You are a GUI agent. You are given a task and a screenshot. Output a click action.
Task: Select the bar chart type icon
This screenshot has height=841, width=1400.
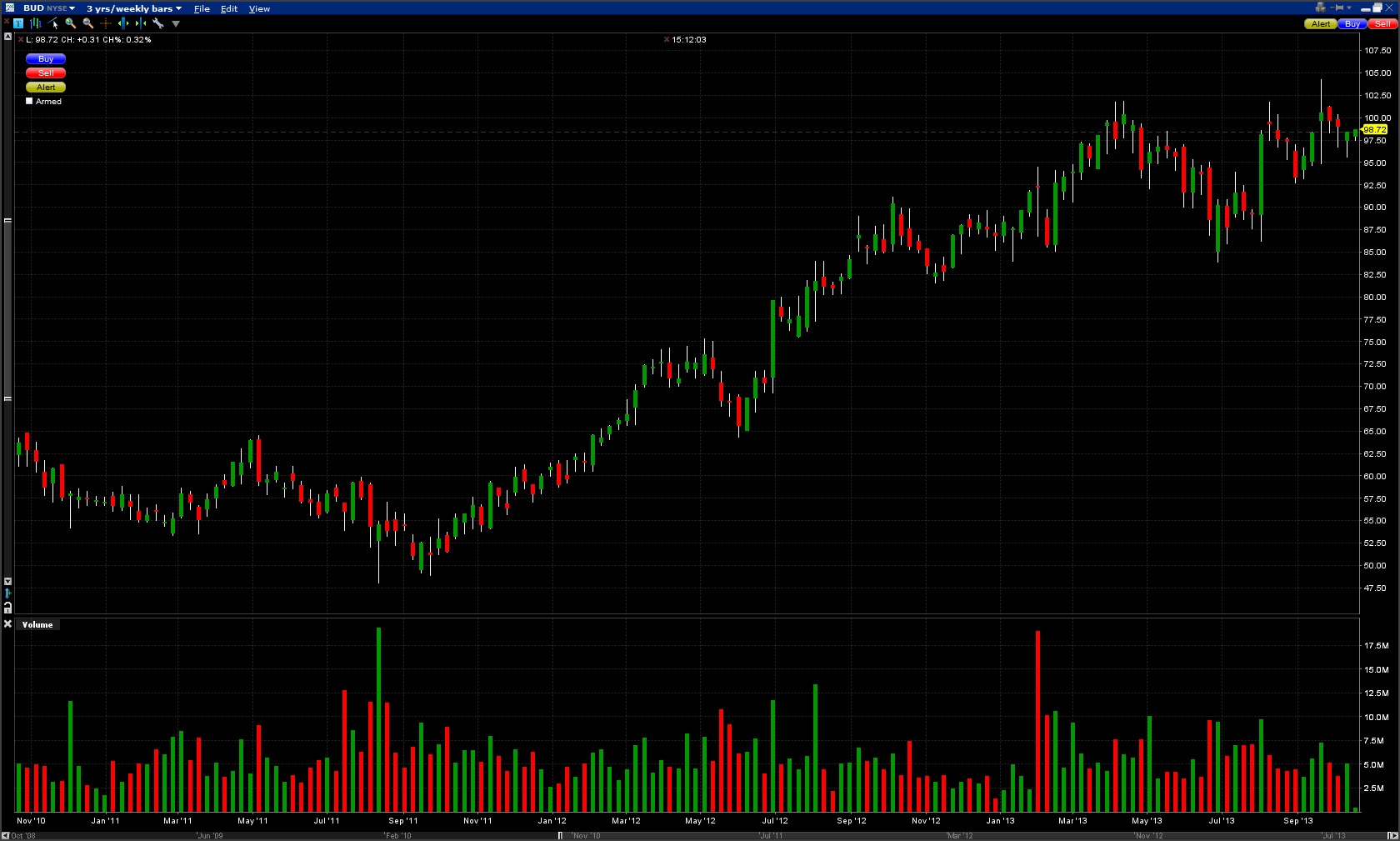36,23
